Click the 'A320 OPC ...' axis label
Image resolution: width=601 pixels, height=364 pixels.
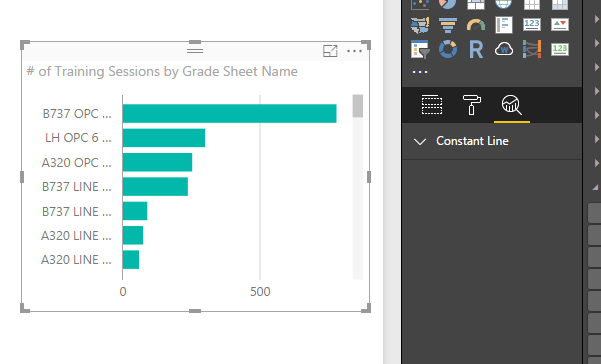tap(77, 162)
